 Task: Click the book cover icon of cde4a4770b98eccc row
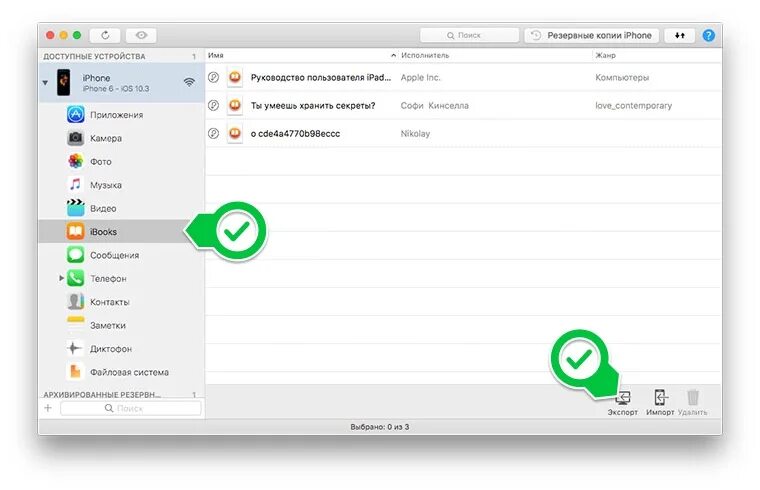click(x=235, y=133)
